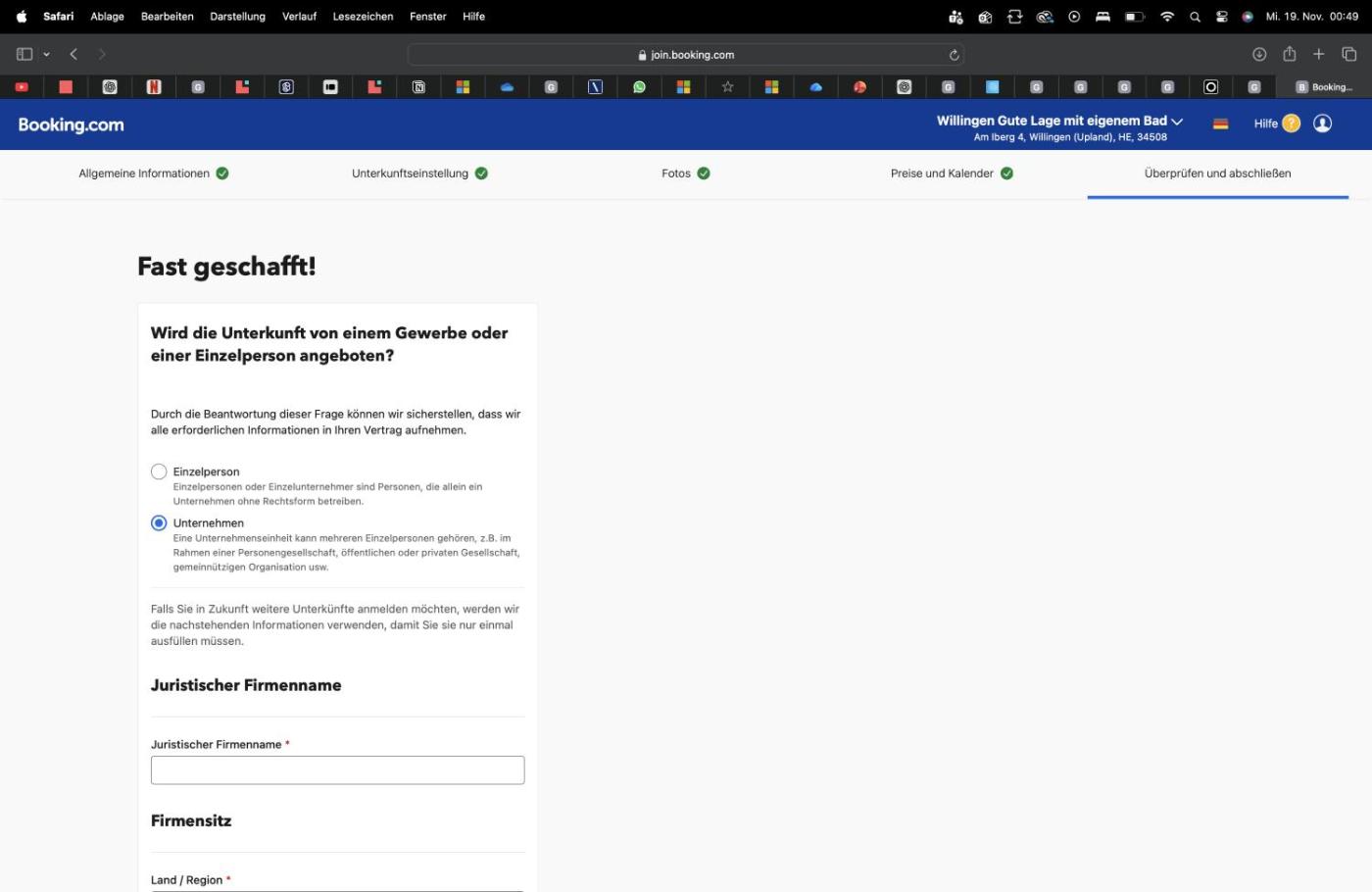
Task: Open a new tab with the plus icon
Action: pos(1319,54)
